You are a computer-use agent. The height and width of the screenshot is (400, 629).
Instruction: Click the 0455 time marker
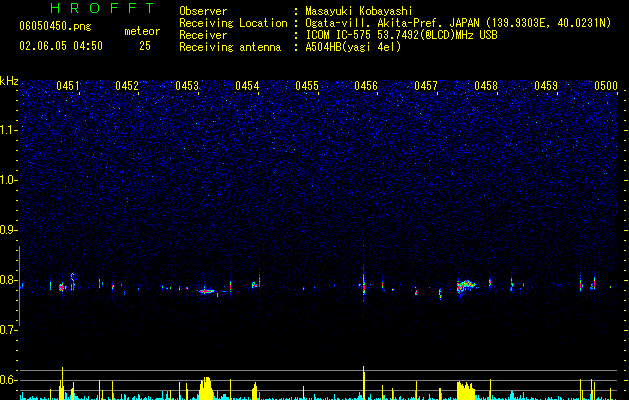(x=307, y=86)
